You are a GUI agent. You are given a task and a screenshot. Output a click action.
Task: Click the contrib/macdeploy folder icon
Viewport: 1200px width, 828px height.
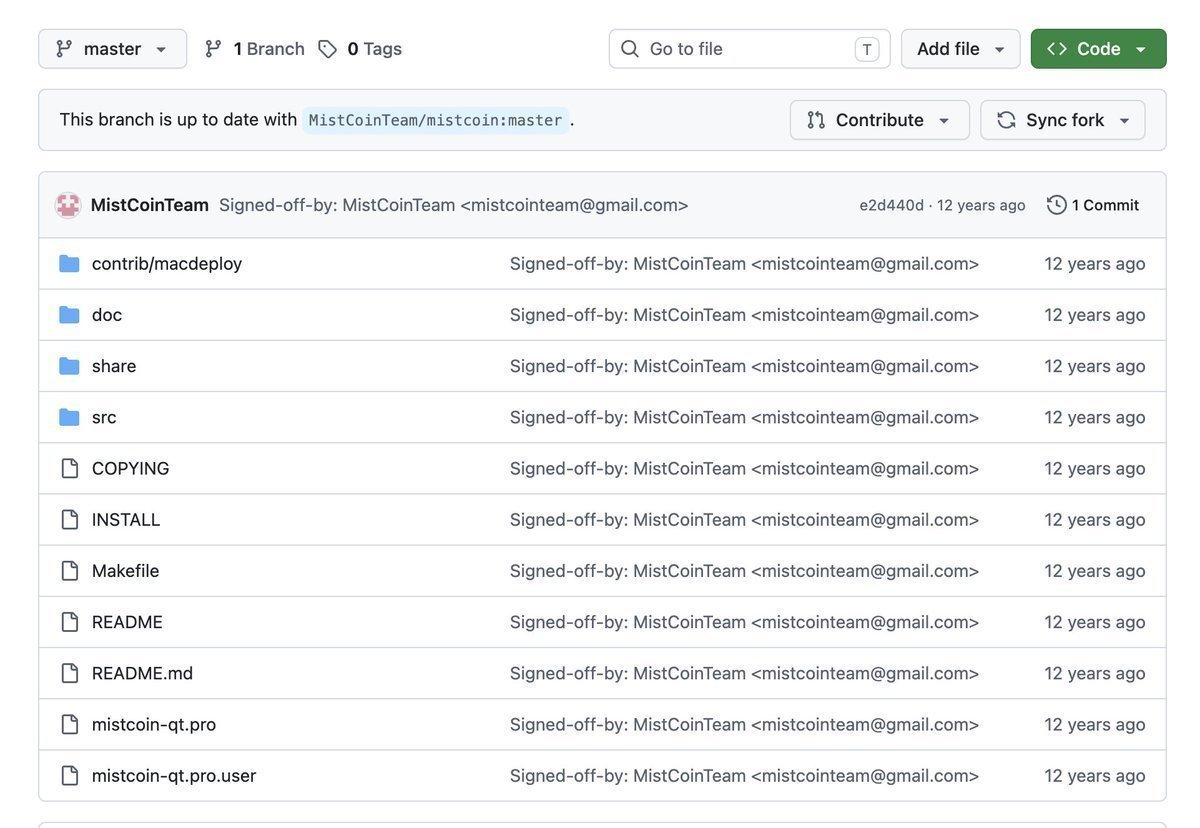coord(69,264)
